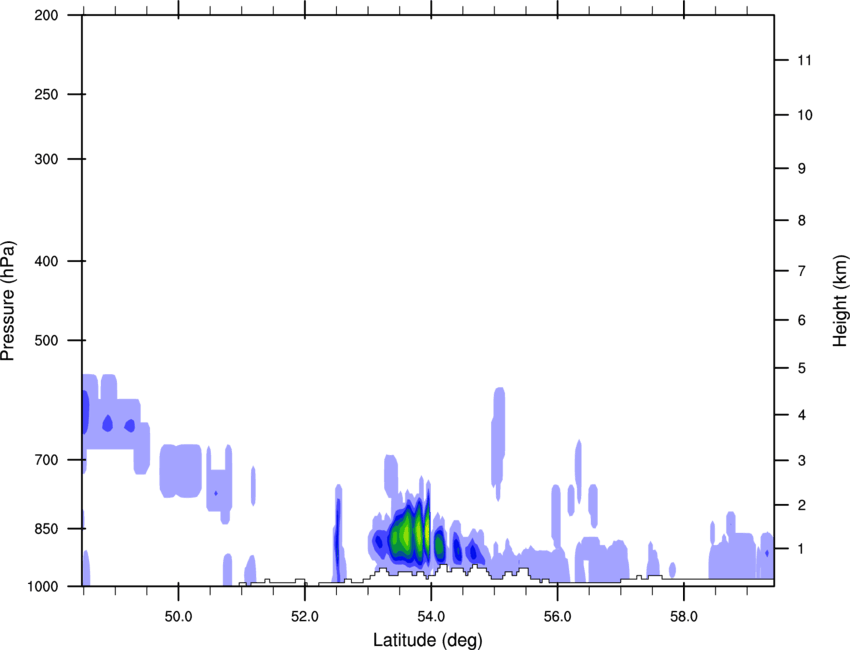This screenshot has height=650, width=850.
Task: Select the 850 pressure tick label
Action: (46, 529)
